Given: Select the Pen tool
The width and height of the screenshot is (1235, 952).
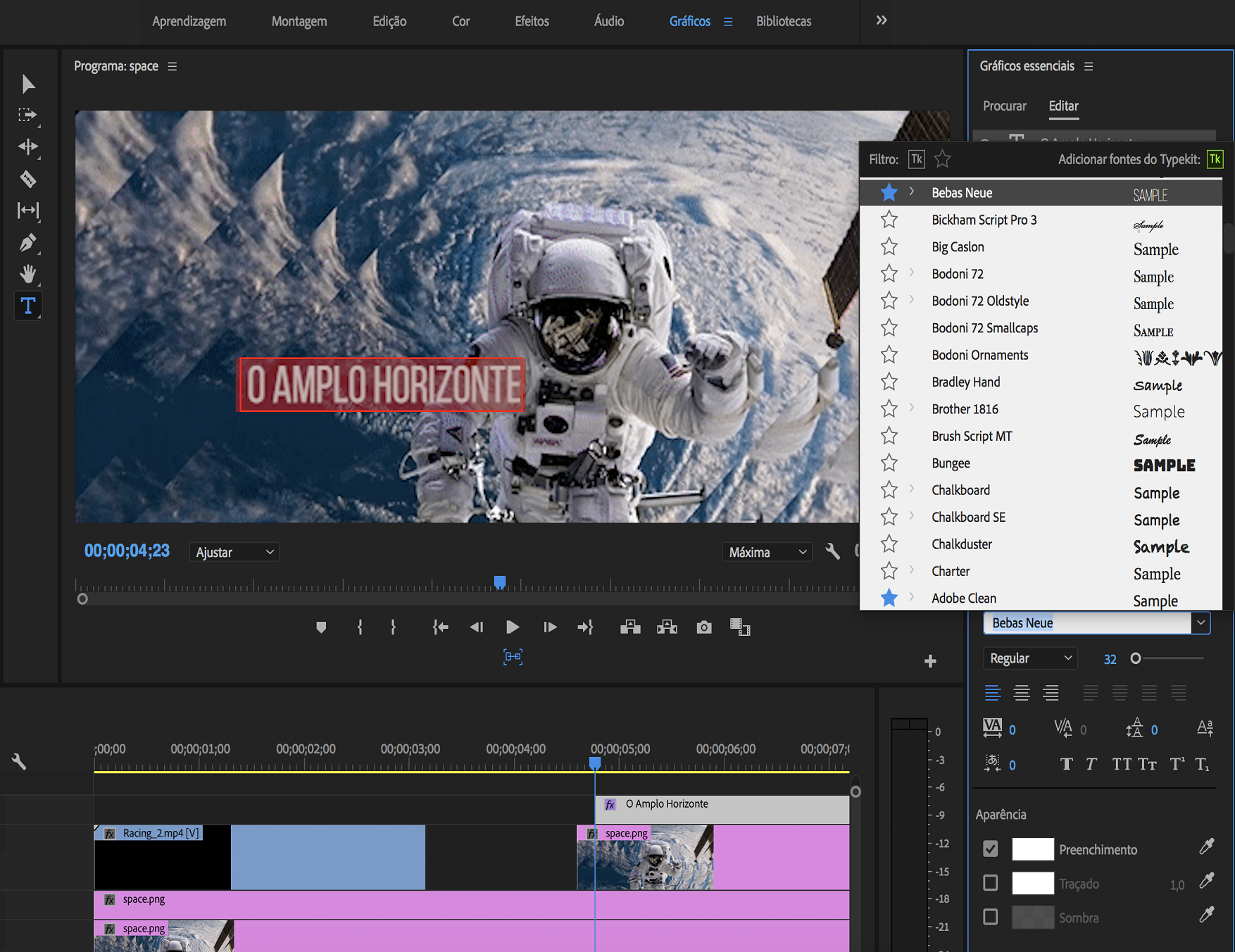Looking at the screenshot, I should [x=28, y=243].
